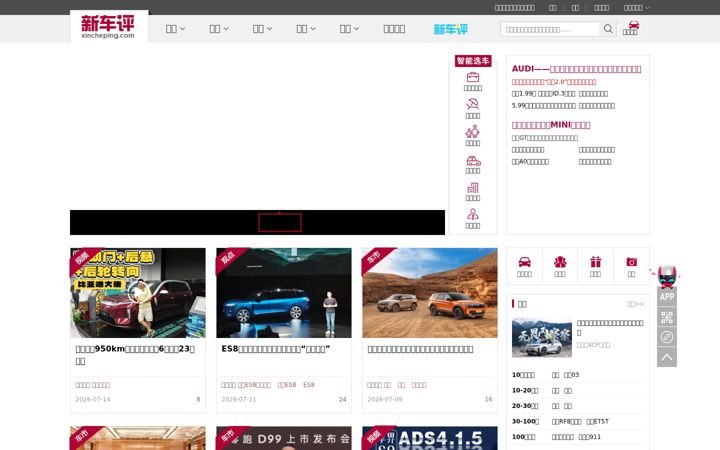Go to the 新车评 xincheping.com logo

coord(108,27)
